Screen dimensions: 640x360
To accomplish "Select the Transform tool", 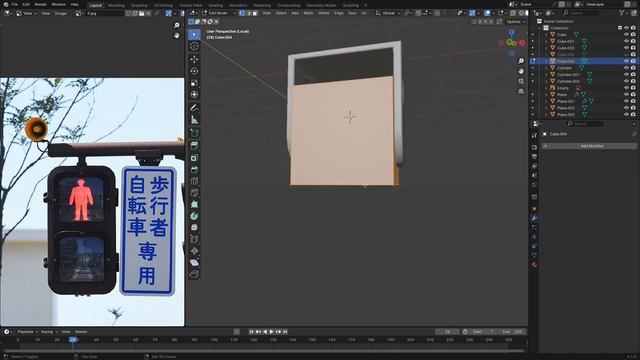I will click(x=194, y=95).
